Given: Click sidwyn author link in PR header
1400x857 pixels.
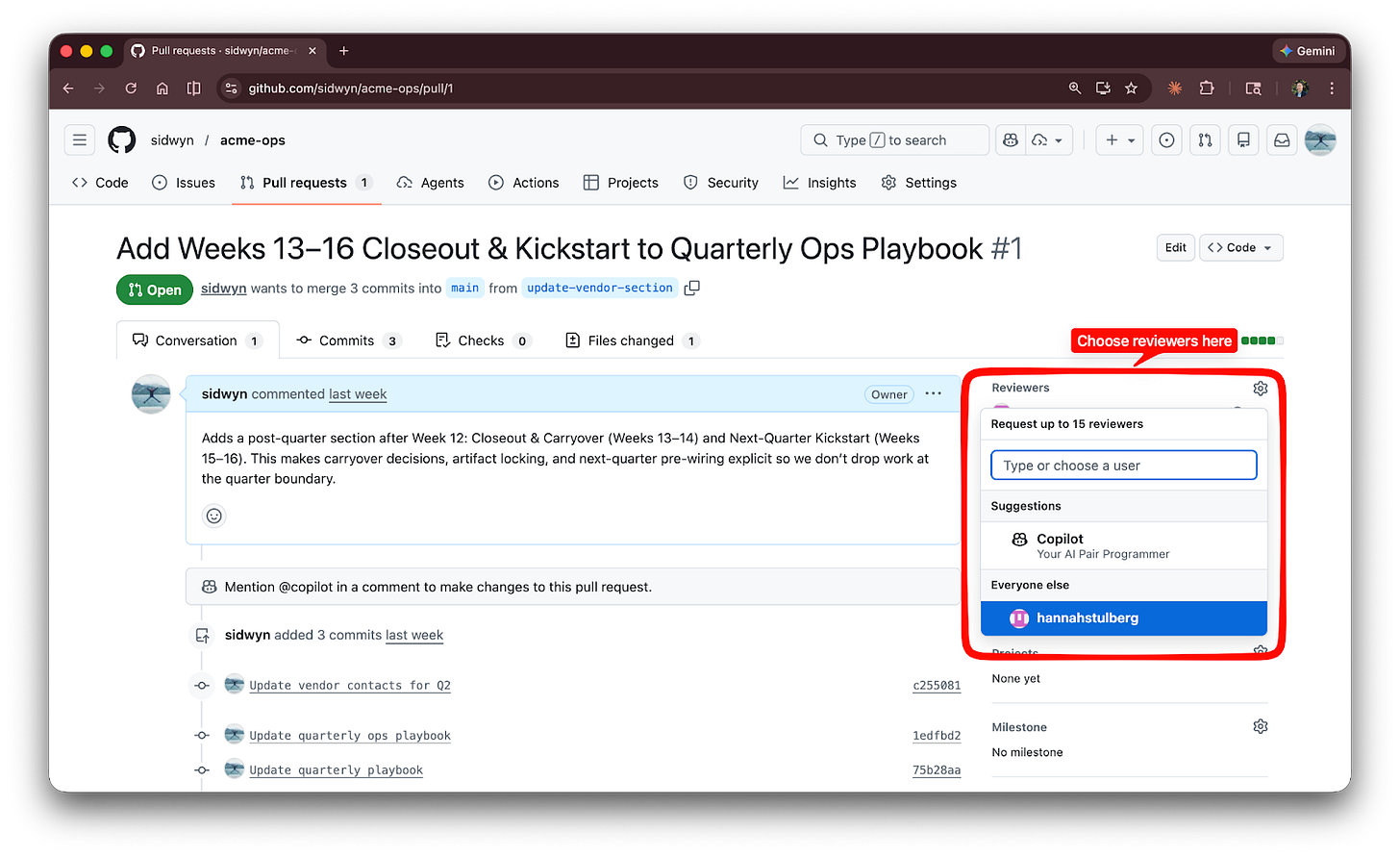Looking at the screenshot, I should pyautogui.click(x=224, y=289).
